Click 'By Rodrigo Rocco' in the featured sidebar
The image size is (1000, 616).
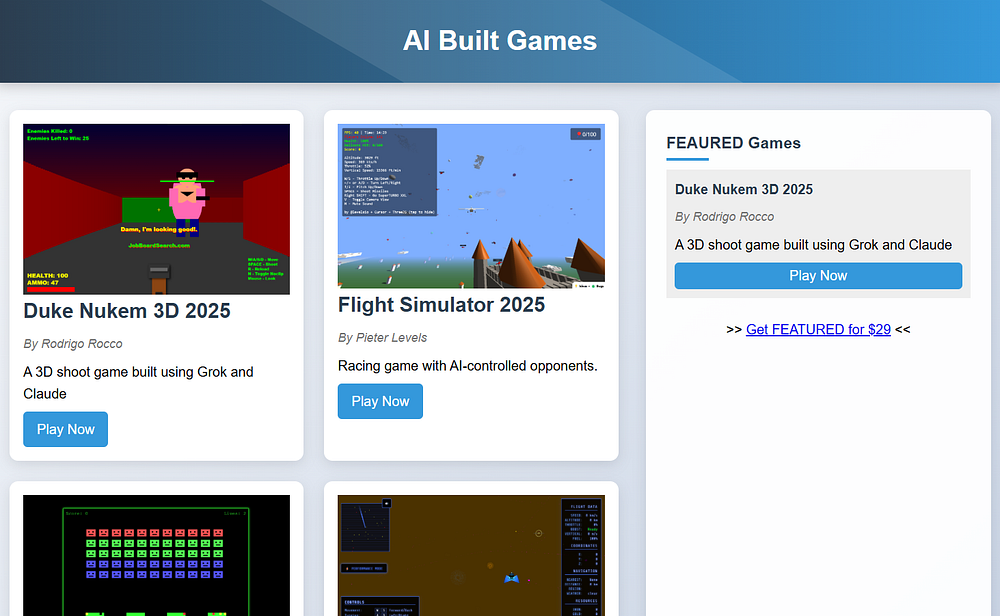(724, 217)
